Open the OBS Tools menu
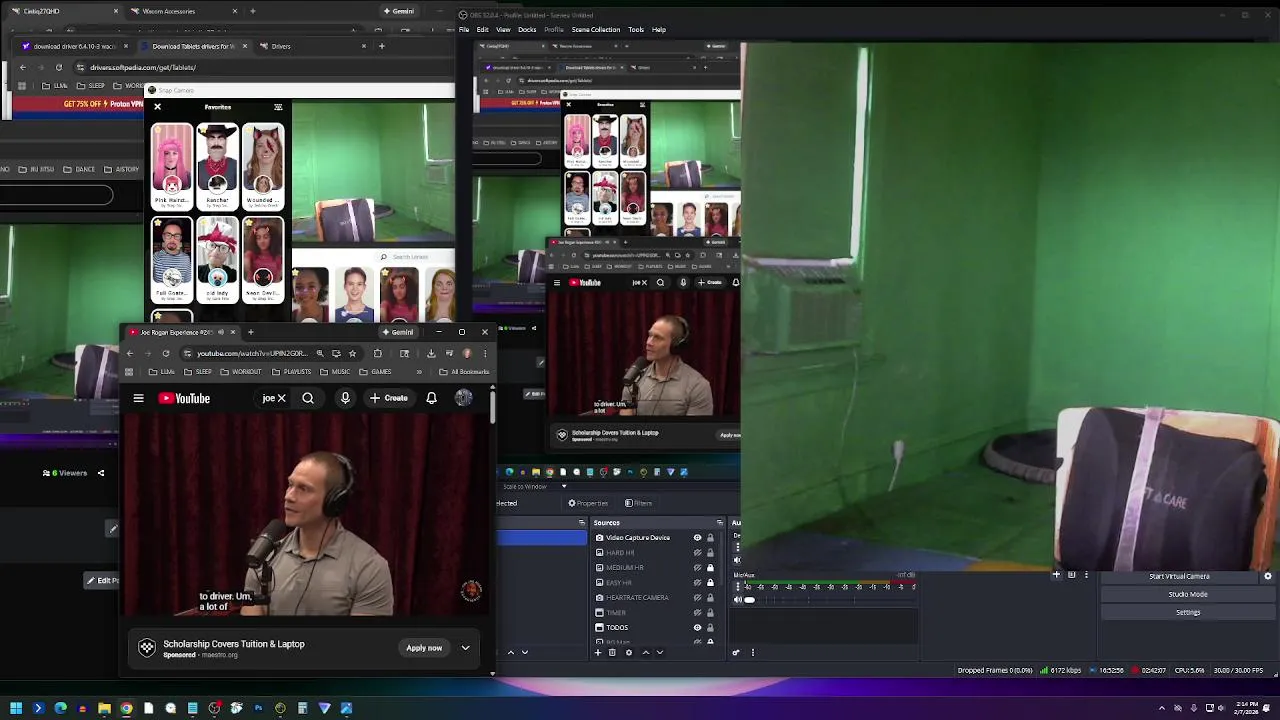 [636, 30]
